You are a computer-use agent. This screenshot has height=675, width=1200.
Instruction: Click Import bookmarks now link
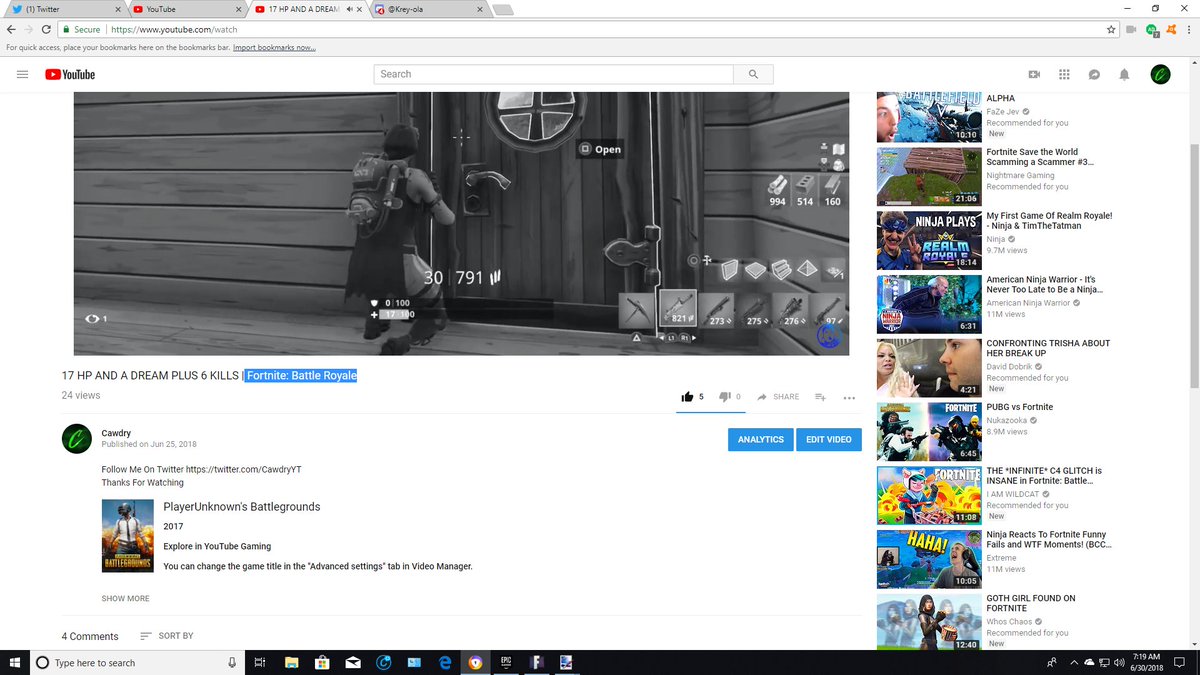tap(274, 47)
